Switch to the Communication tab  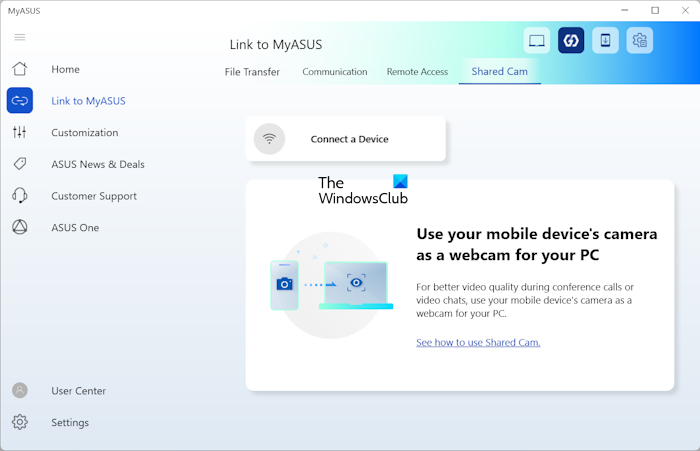[335, 72]
